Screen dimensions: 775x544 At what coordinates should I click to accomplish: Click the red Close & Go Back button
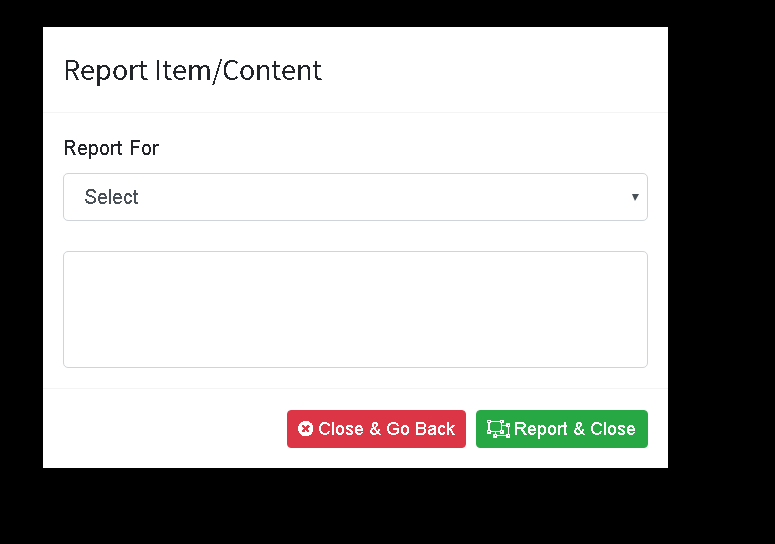pyautogui.click(x=376, y=429)
